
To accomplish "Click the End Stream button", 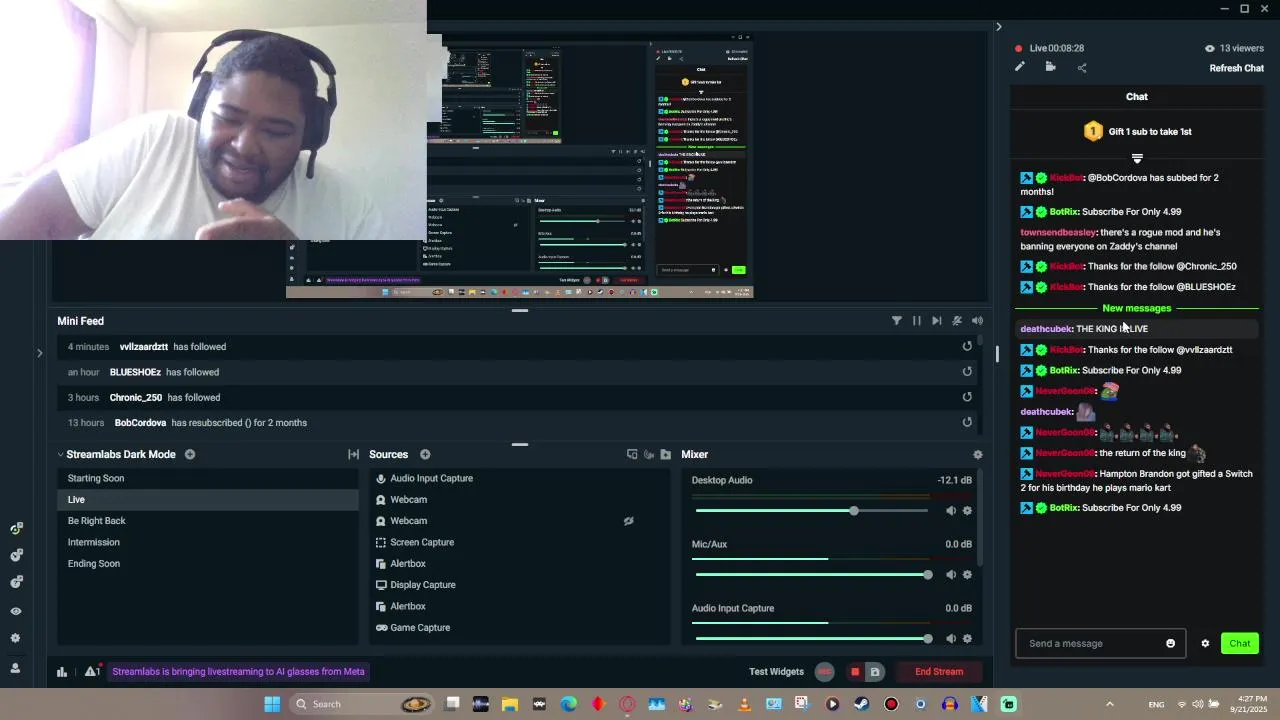I will click(x=939, y=672).
